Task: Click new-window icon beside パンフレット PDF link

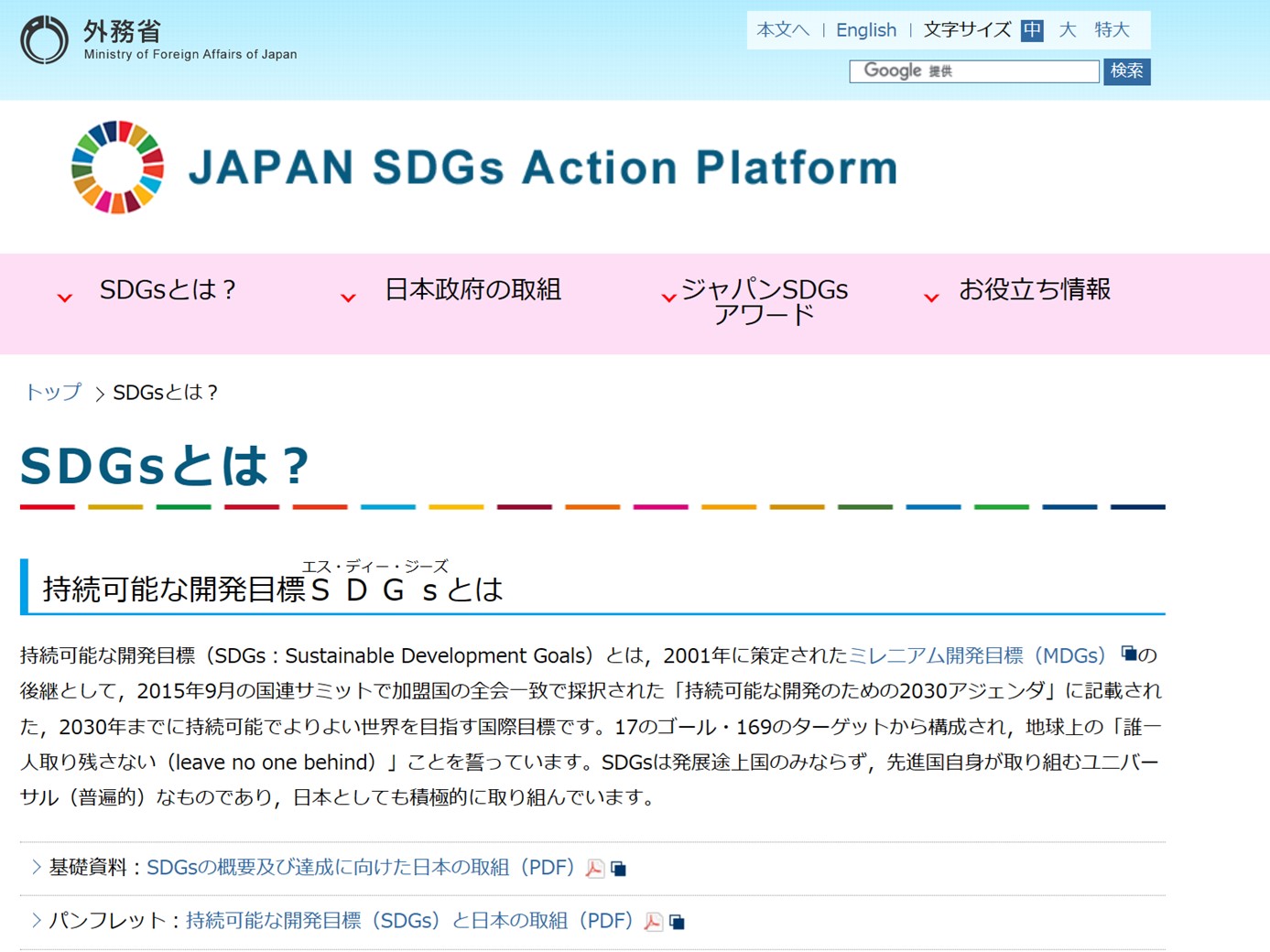Action: [677, 922]
